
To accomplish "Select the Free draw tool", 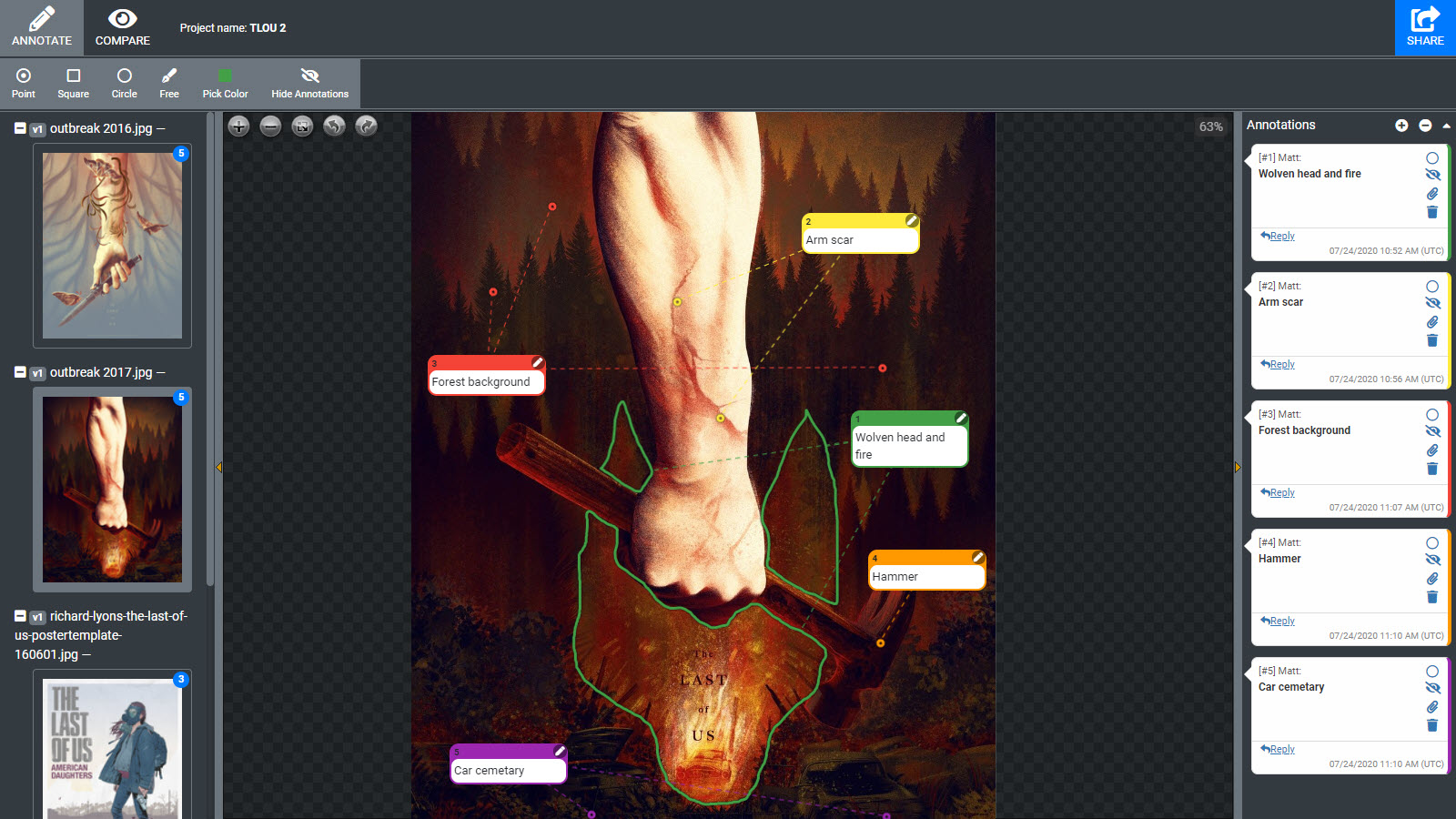I will 169,83.
